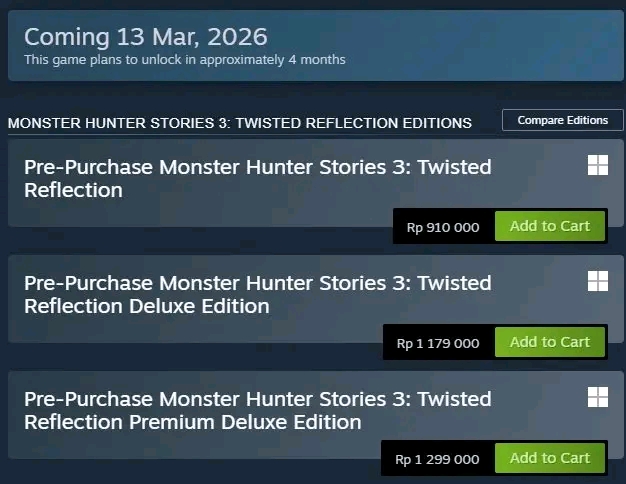Add the Premium Deluxe Edition to cart
Viewport: 626px width, 484px height.
click(x=549, y=458)
